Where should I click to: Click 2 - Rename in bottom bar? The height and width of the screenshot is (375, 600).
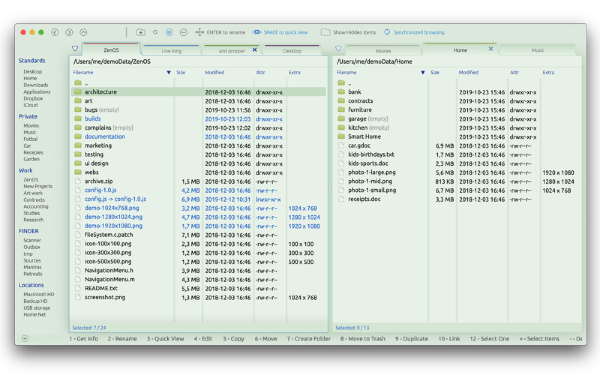[x=122, y=339]
